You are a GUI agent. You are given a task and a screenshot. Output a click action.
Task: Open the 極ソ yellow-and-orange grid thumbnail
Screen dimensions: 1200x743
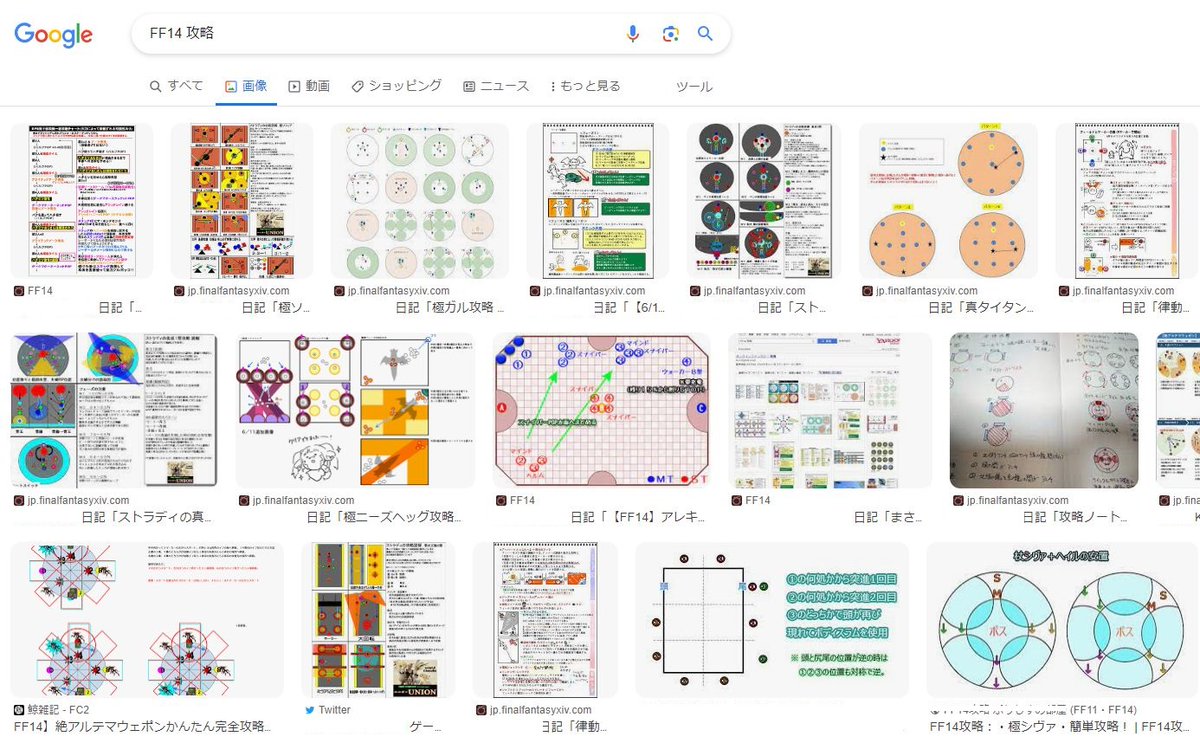(x=243, y=201)
